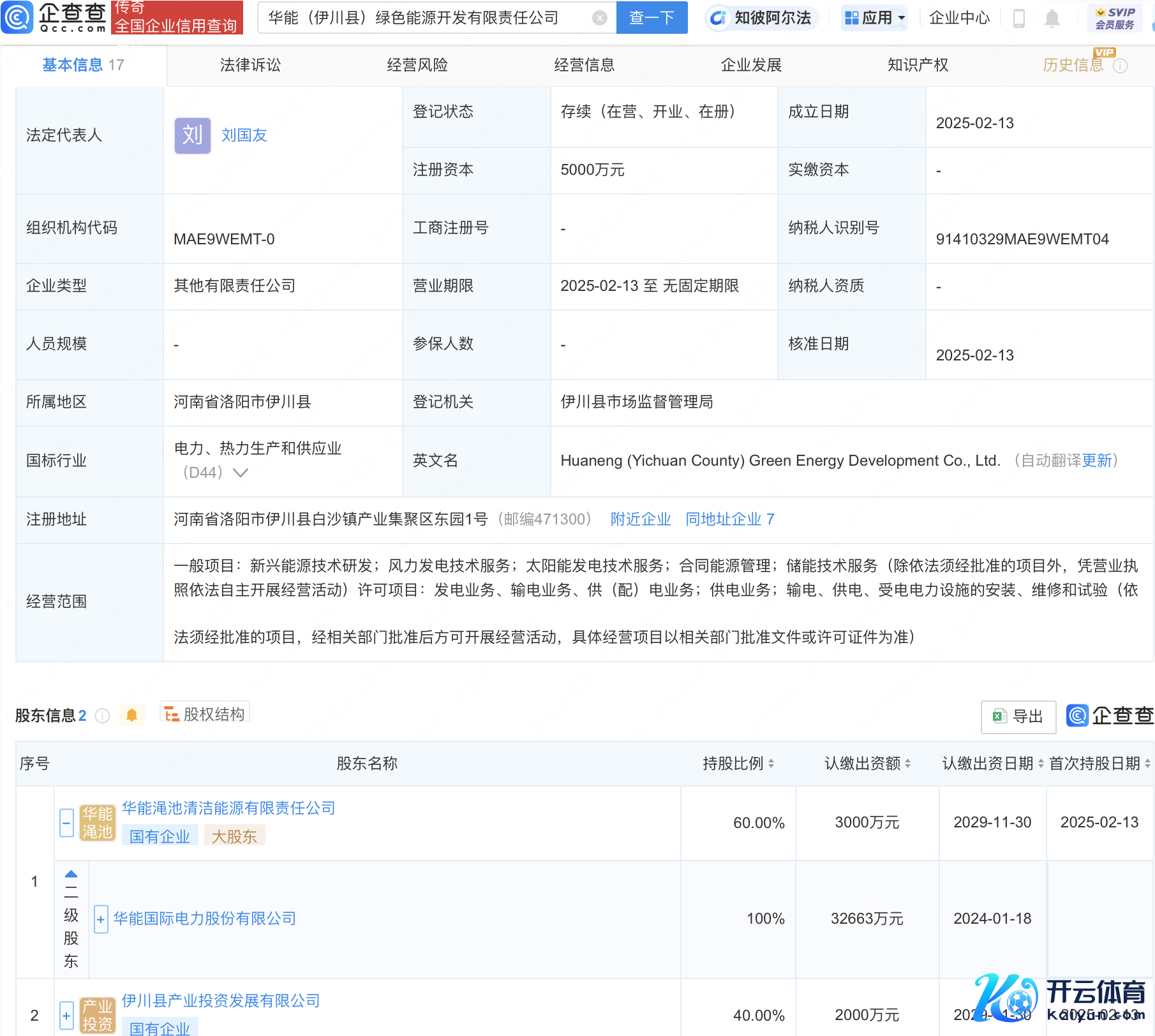Open the notifications bell in header
The width and height of the screenshot is (1155, 1036).
[x=1052, y=18]
